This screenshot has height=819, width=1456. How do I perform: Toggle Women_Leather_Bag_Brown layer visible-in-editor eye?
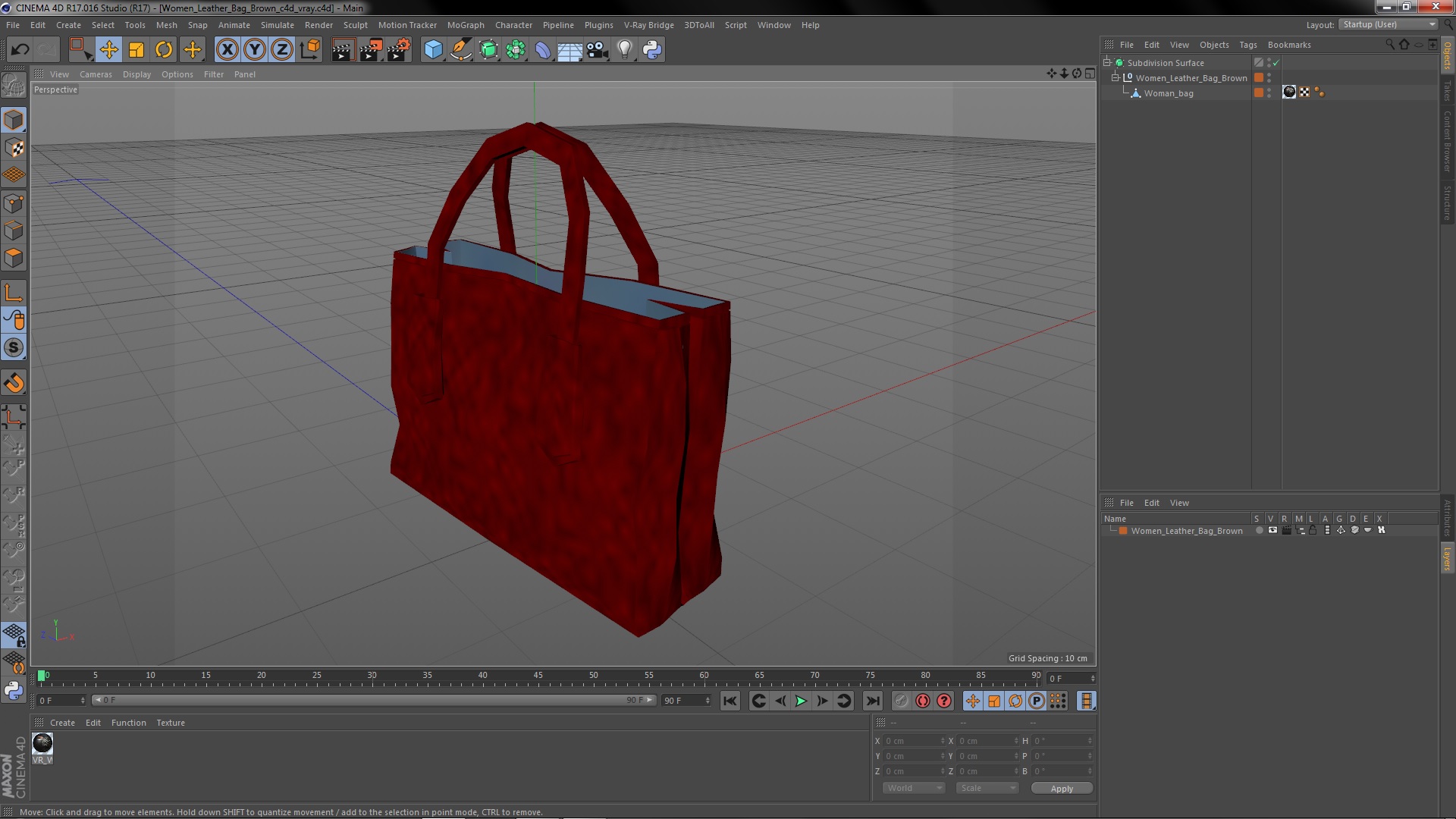(1272, 531)
